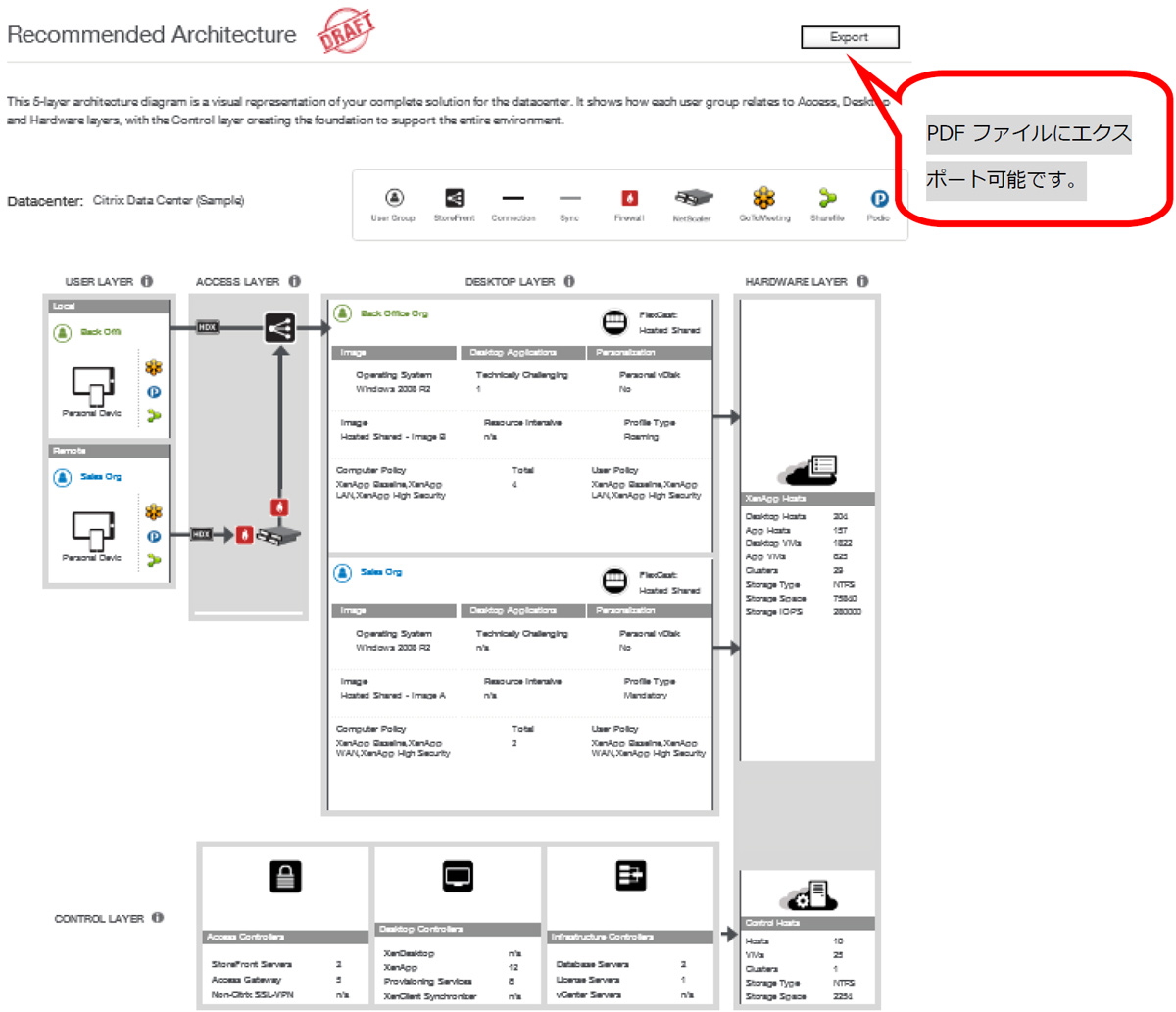Click the FlexCast icon in Sales Org panel
The height and width of the screenshot is (1012, 1176).
[614, 581]
